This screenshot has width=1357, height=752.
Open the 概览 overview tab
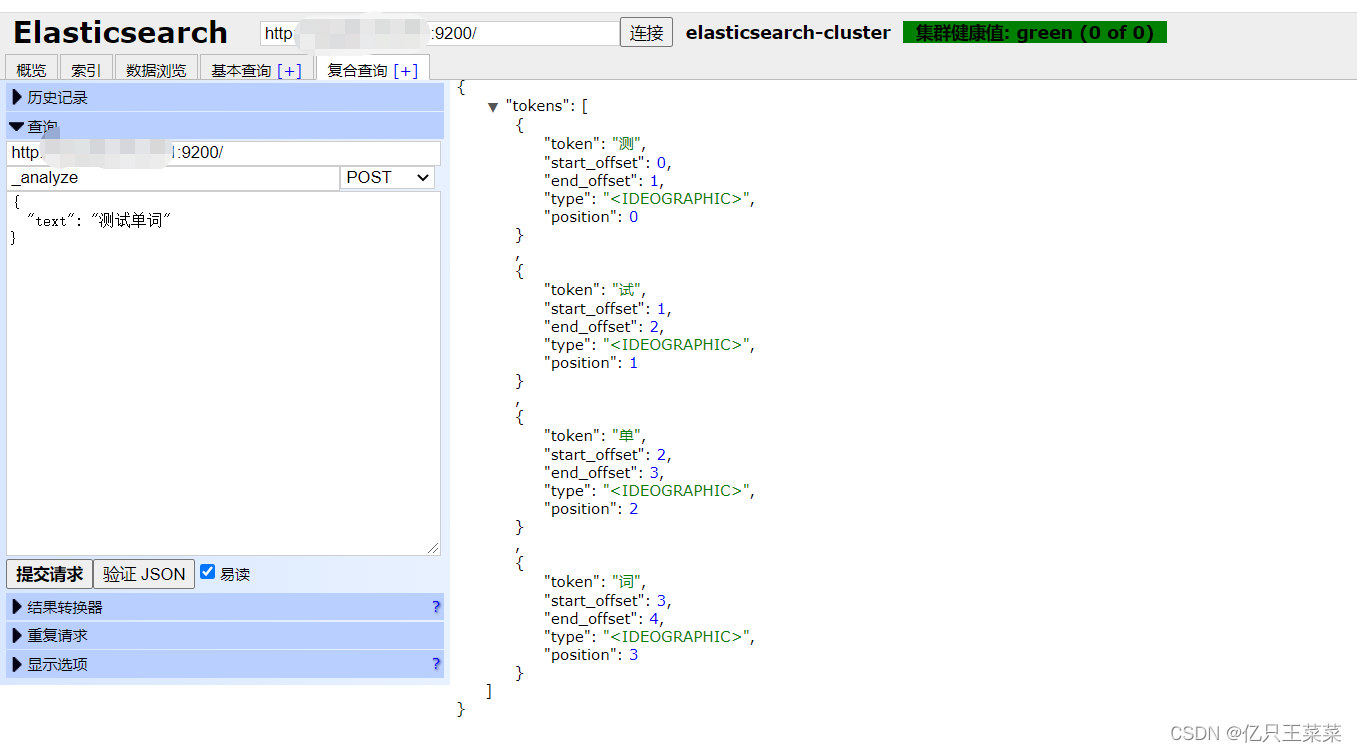pos(31,70)
